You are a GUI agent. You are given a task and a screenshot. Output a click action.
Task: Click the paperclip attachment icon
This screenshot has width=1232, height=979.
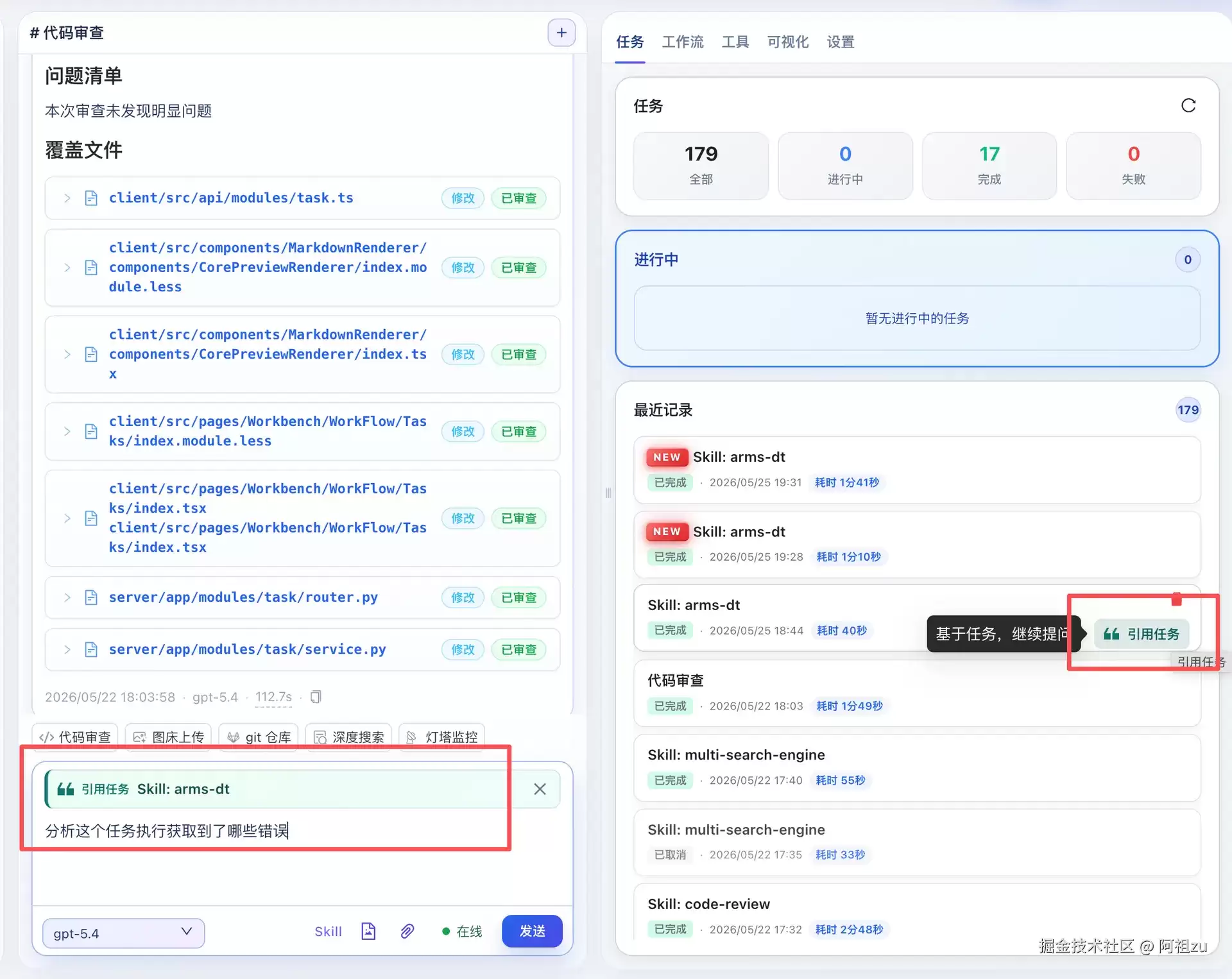coord(407,931)
